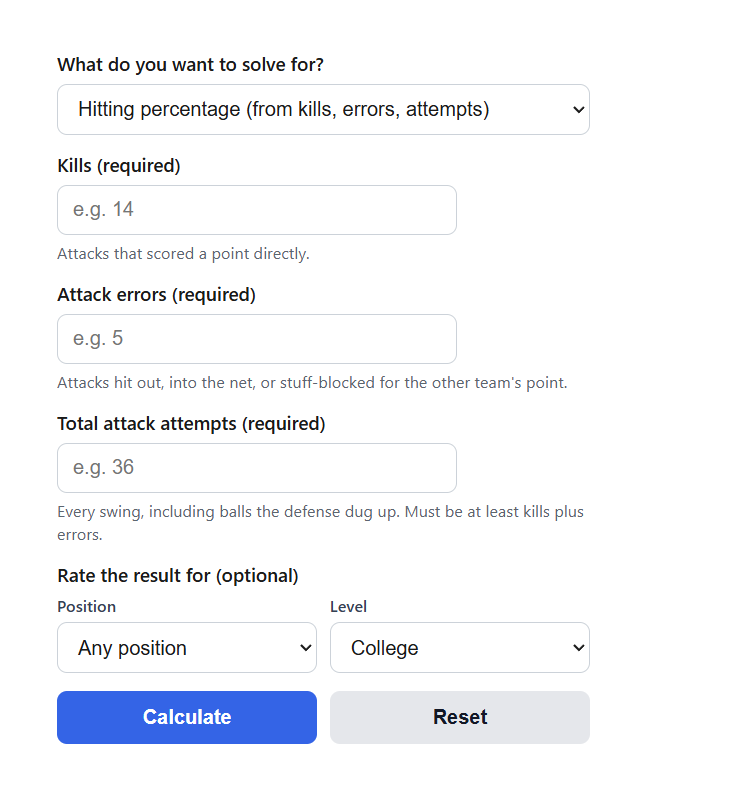Click the 'Level' label text
This screenshot has height=792, width=750.
click(x=348, y=607)
